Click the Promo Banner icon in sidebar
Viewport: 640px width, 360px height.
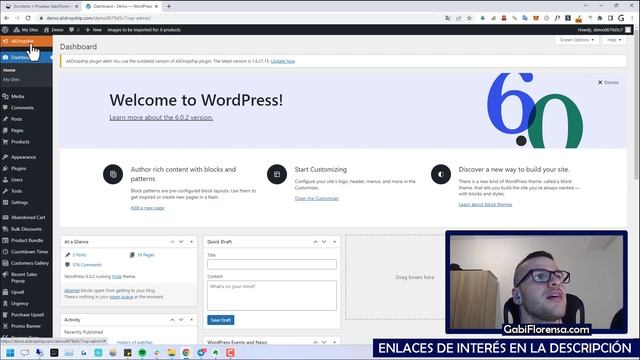pyautogui.click(x=5, y=326)
